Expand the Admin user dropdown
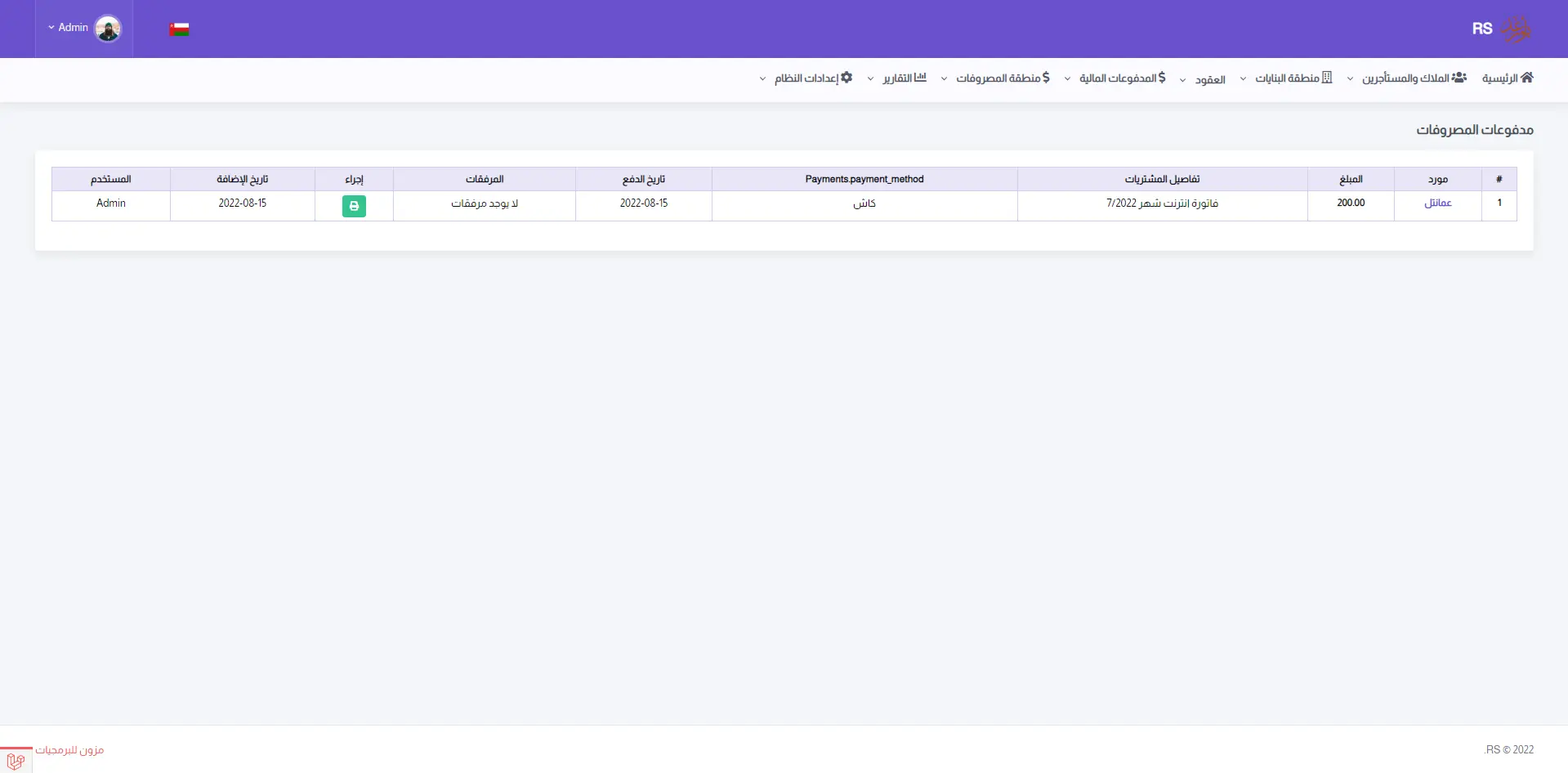Screen dimensions: 1568x773 [69, 28]
